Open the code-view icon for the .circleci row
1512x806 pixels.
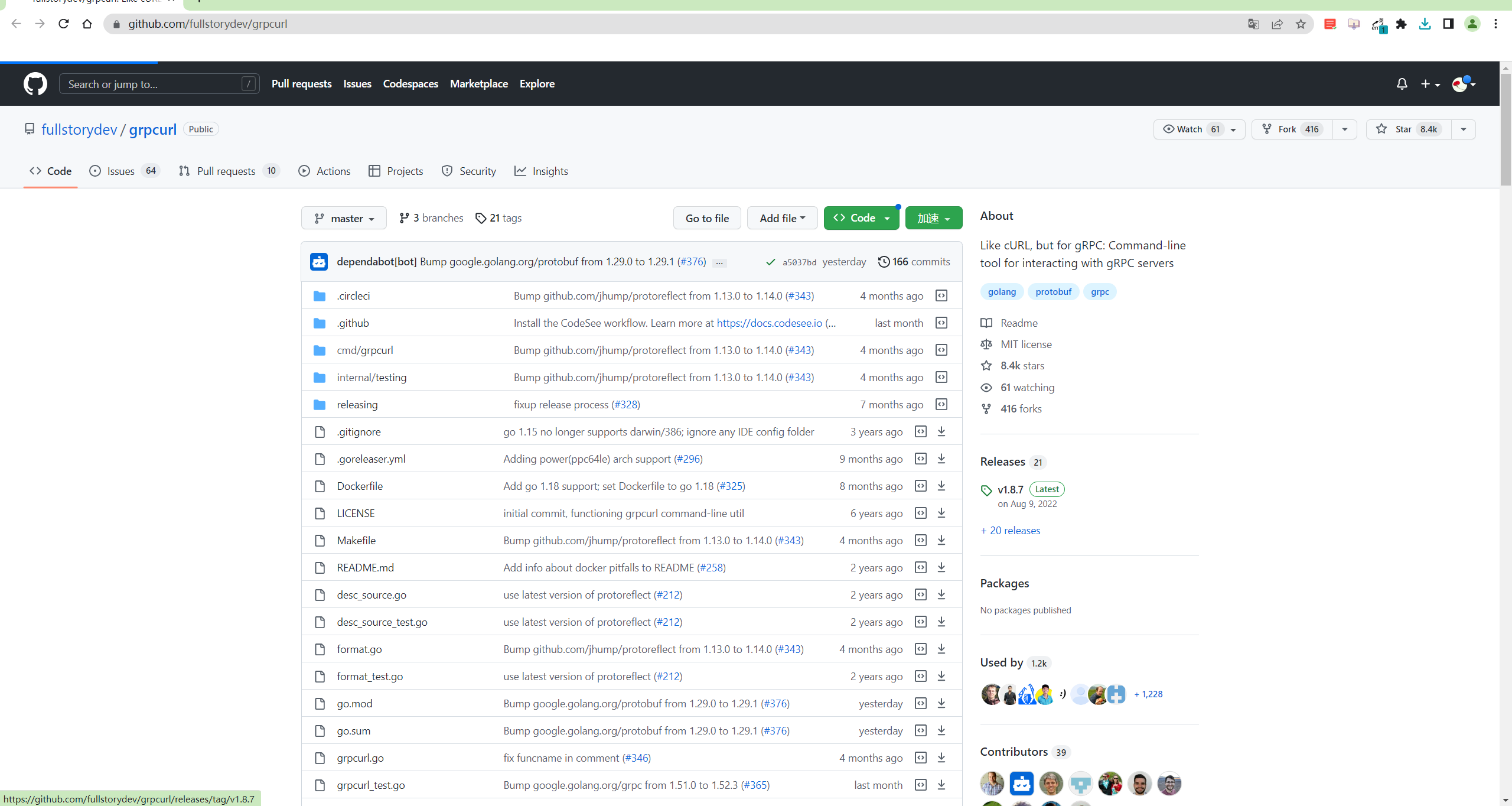941,295
